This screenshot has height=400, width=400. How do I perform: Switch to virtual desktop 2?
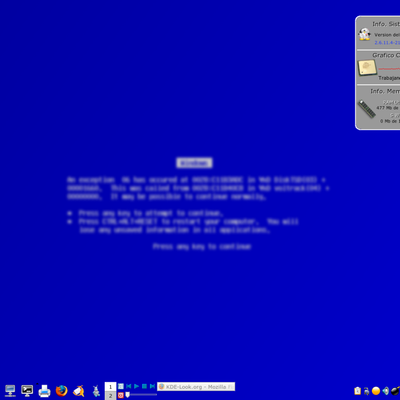tap(110, 396)
